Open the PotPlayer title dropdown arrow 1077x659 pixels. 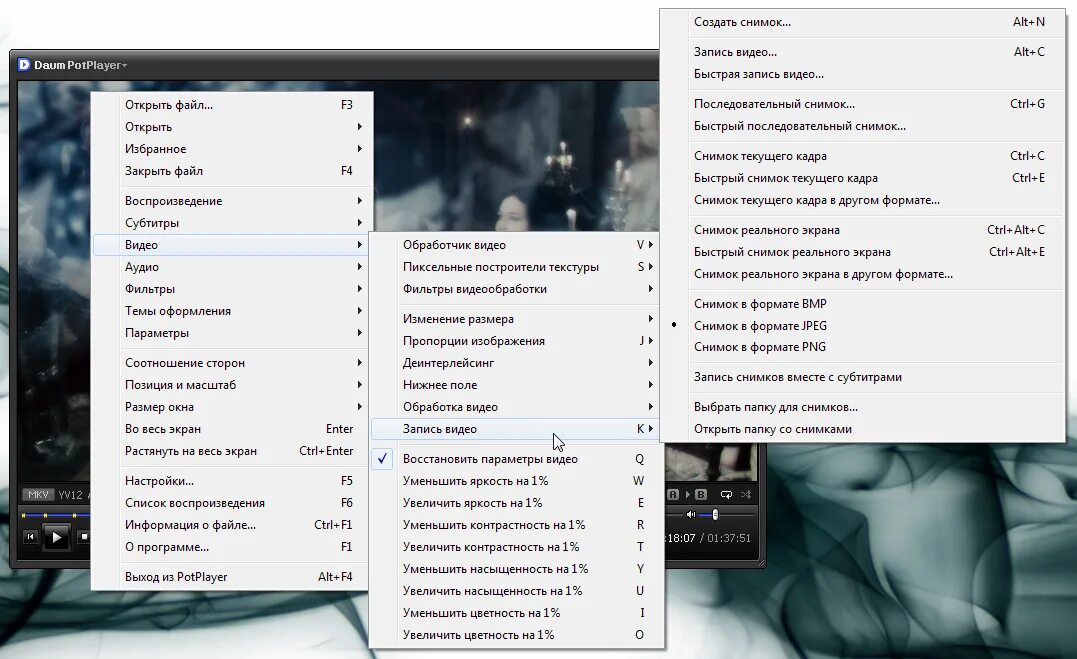(124, 65)
